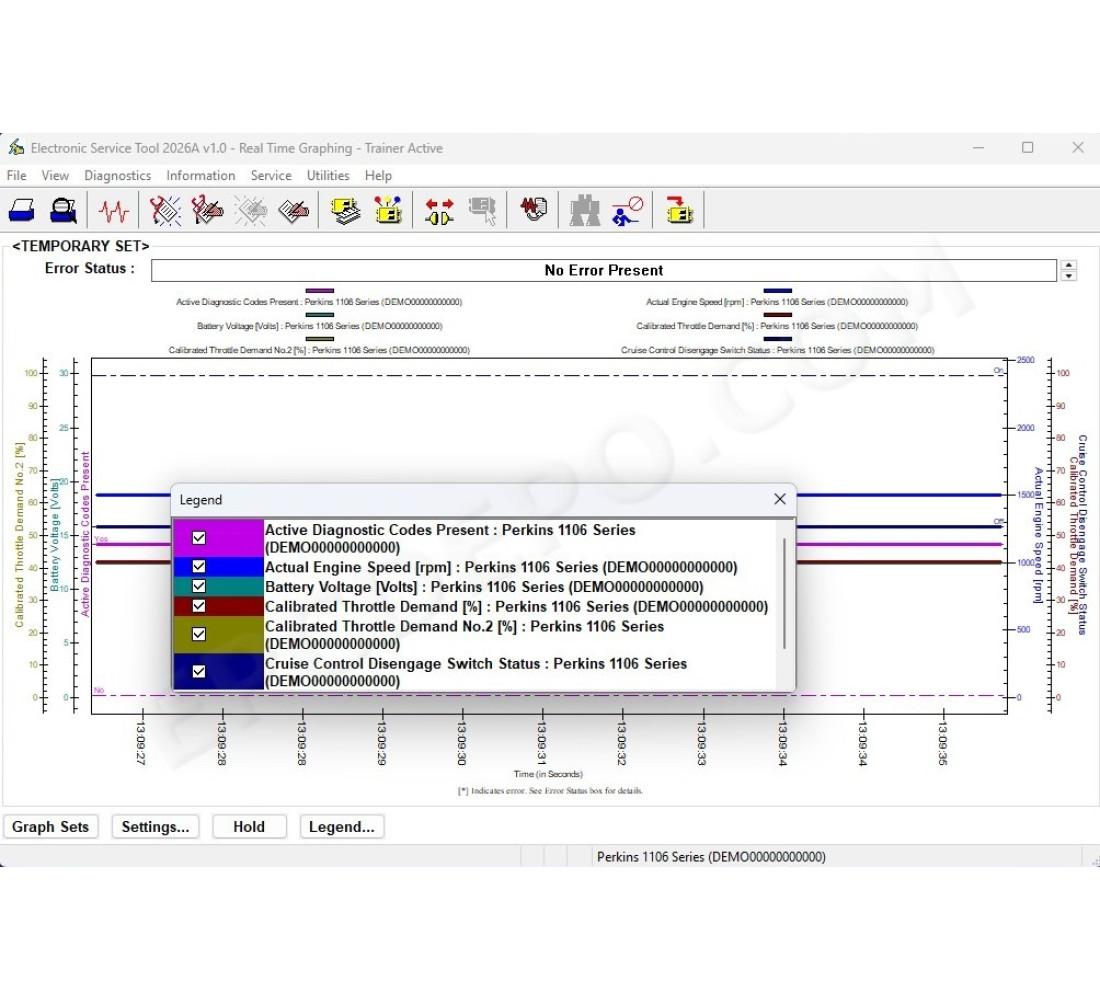This screenshot has width=1100, height=1000.
Task: Click Calibrated Throttle Demand No.2 header legend
Action: pos(319,349)
